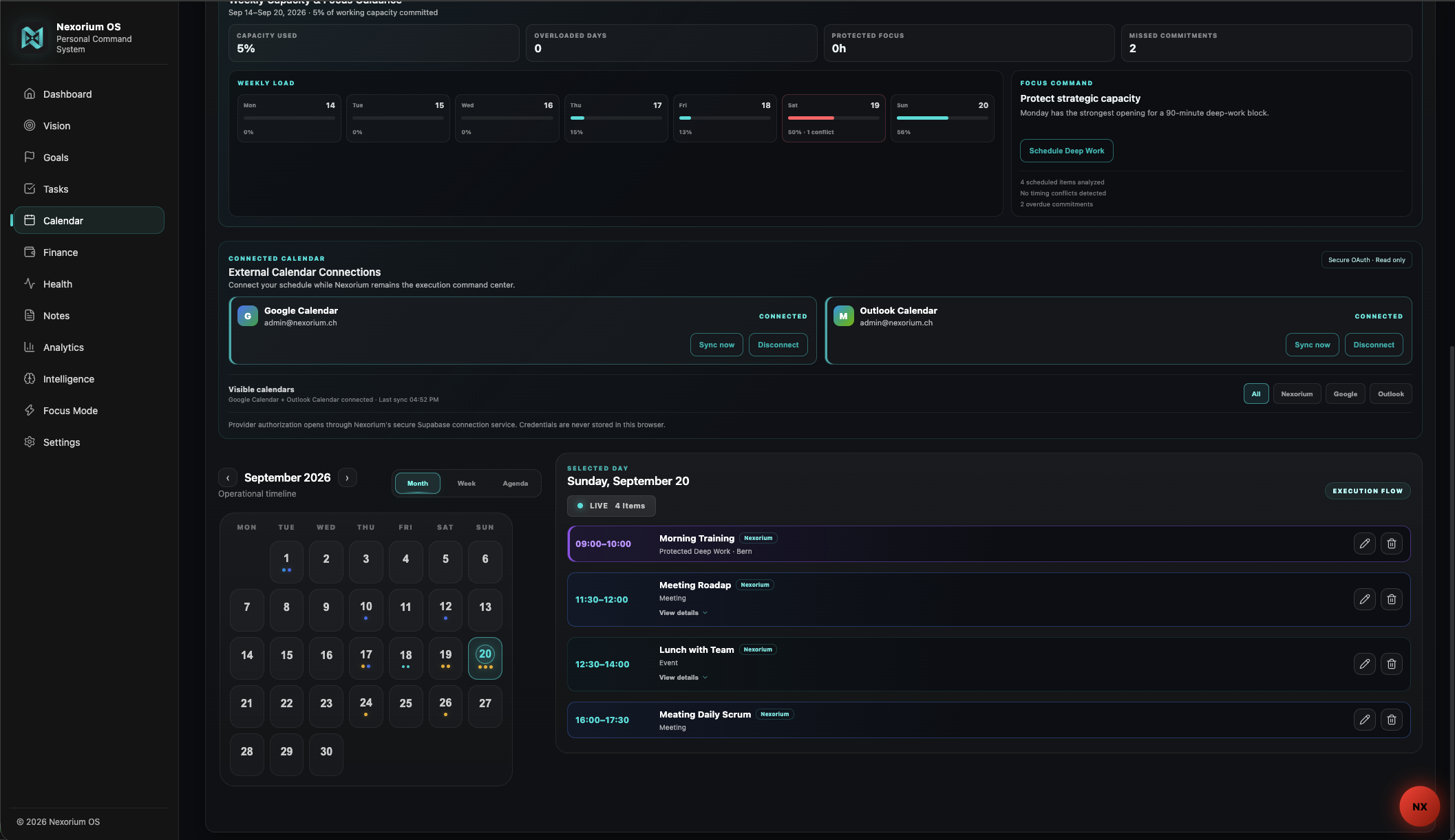This screenshot has height=840, width=1455.
Task: Switch to Agenda view tab
Action: click(515, 483)
